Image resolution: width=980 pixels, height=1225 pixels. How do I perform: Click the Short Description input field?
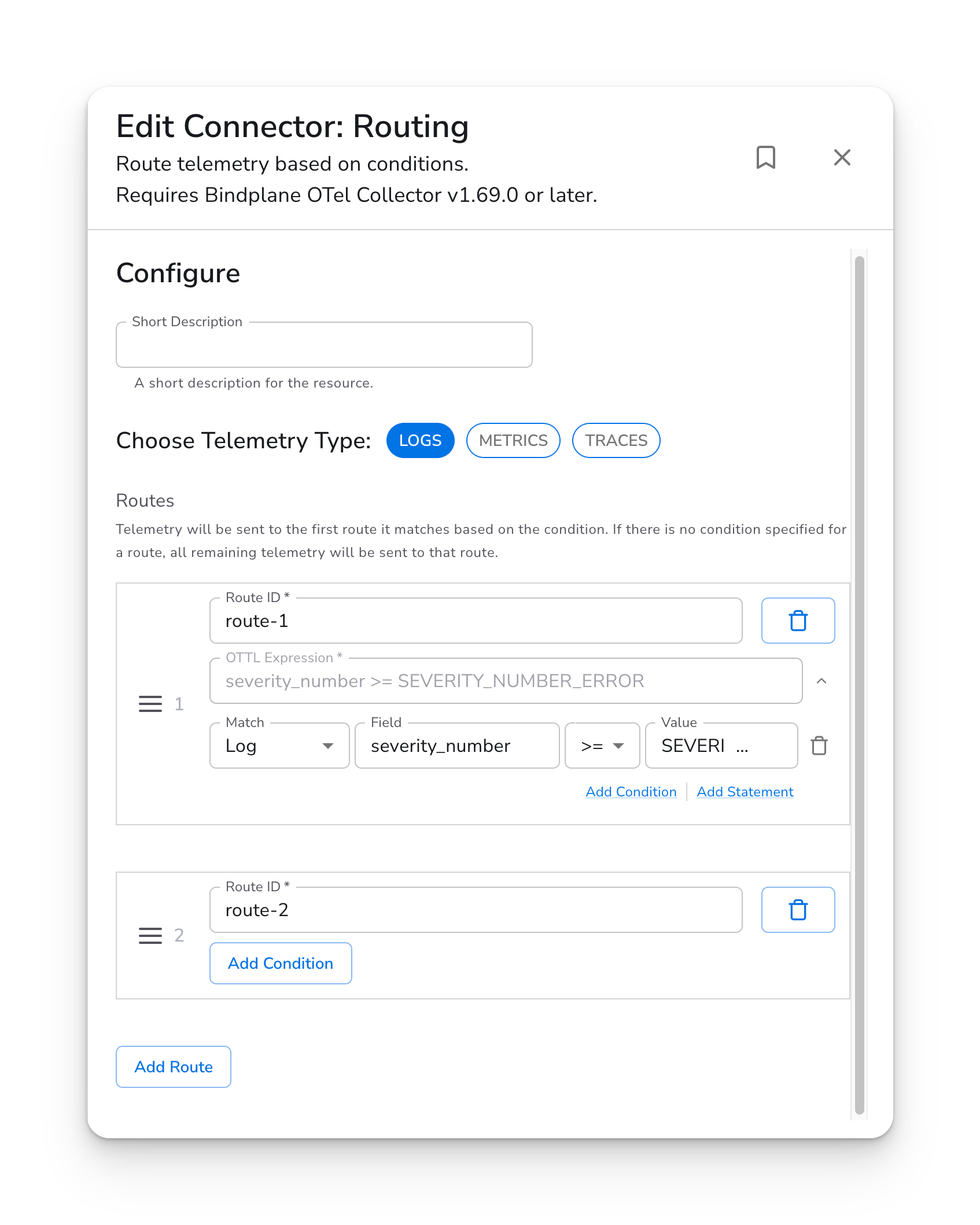click(x=324, y=345)
